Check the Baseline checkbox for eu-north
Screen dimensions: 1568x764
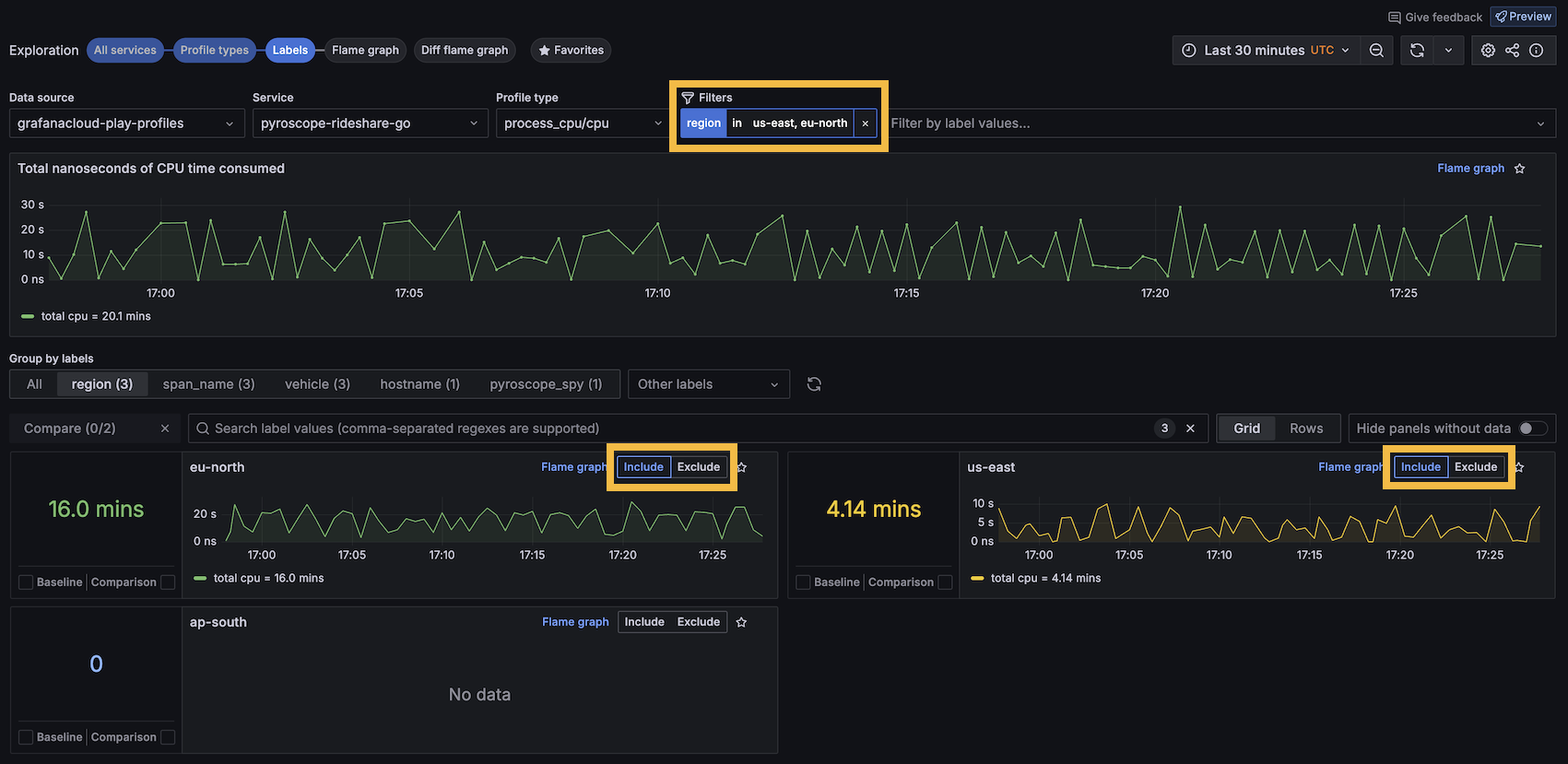(x=26, y=582)
